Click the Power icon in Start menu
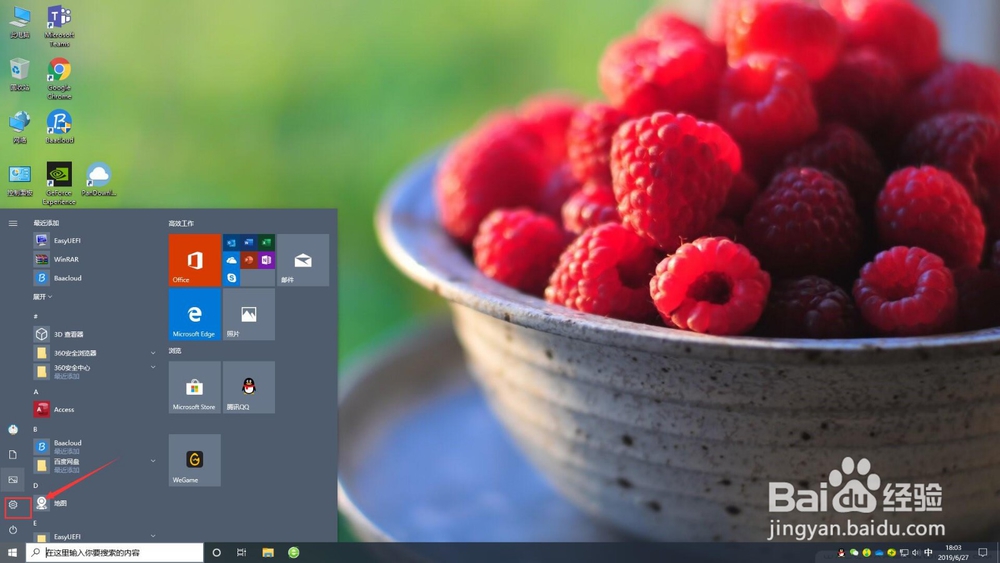This screenshot has width=1000, height=563. click(x=13, y=529)
